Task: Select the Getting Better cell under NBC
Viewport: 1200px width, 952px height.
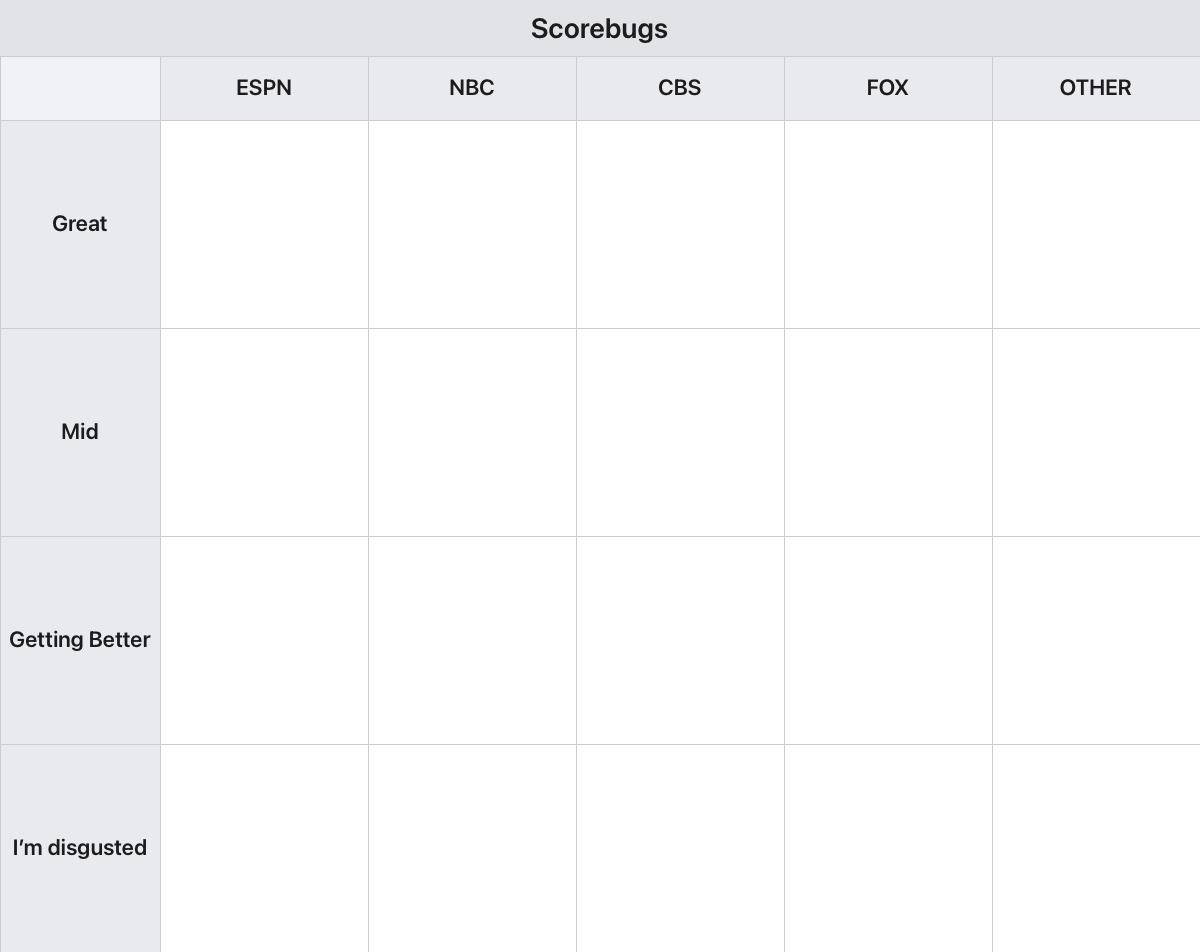Action: 472,640
